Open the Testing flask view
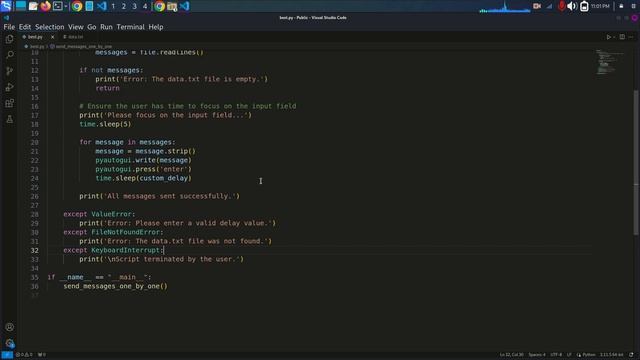This screenshot has height=360, width=640. click(9, 119)
